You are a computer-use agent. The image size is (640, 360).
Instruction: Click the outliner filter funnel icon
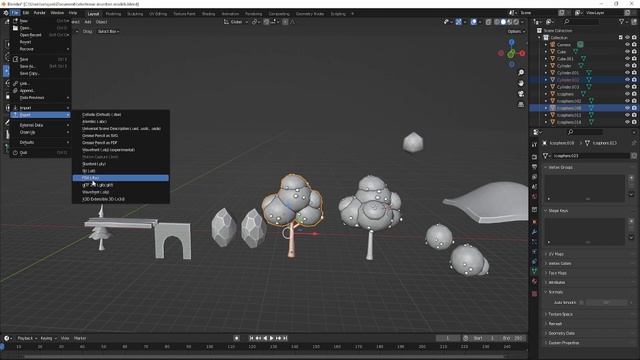coord(621,22)
